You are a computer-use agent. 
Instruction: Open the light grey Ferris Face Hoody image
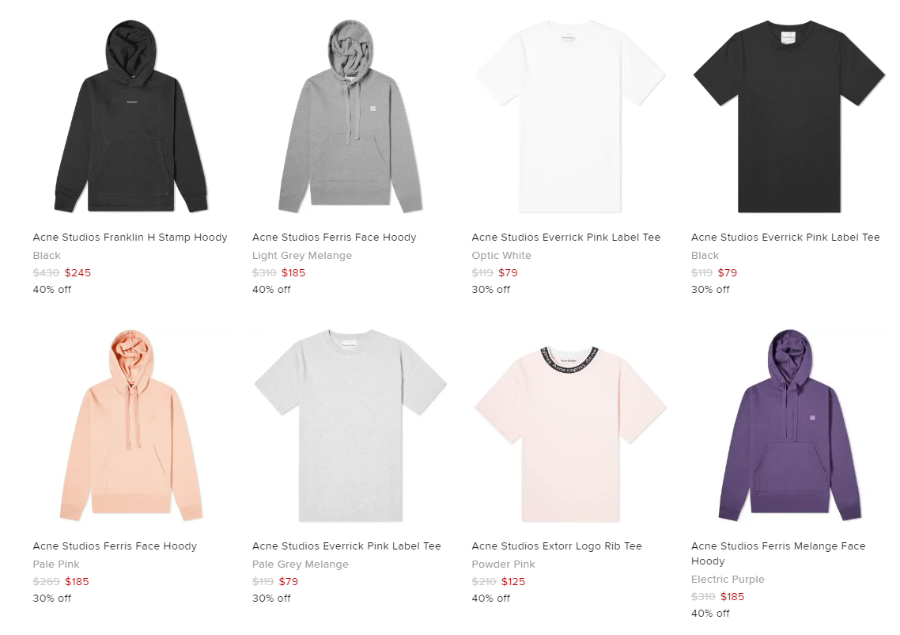(350, 117)
